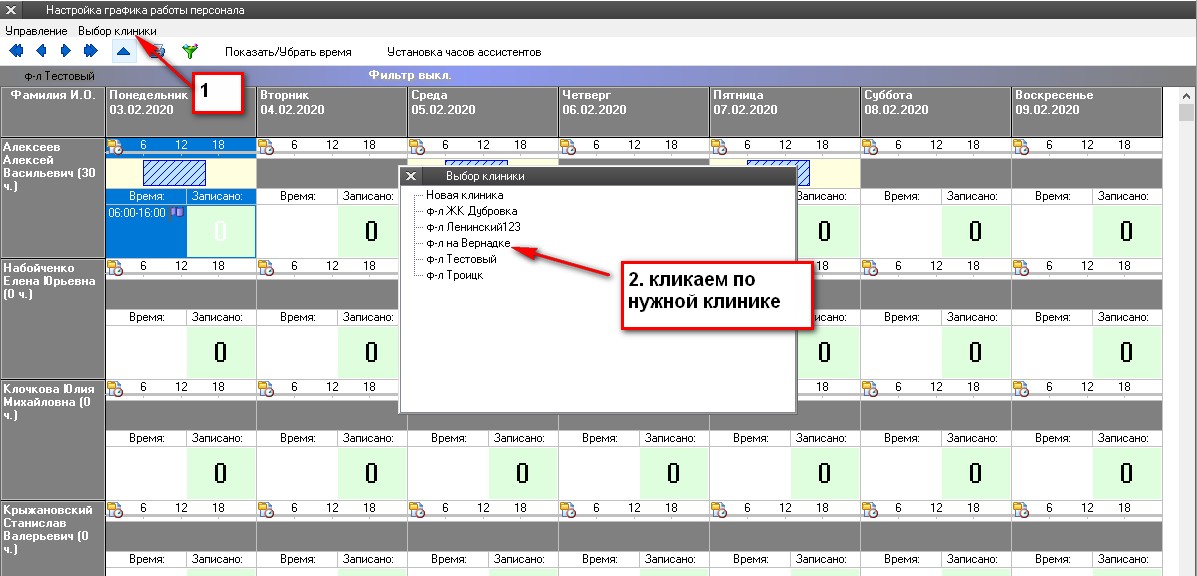Viewport: 1197px width, 576px height.
Task: Go to previous week with single left arrow
Action: 41,51
